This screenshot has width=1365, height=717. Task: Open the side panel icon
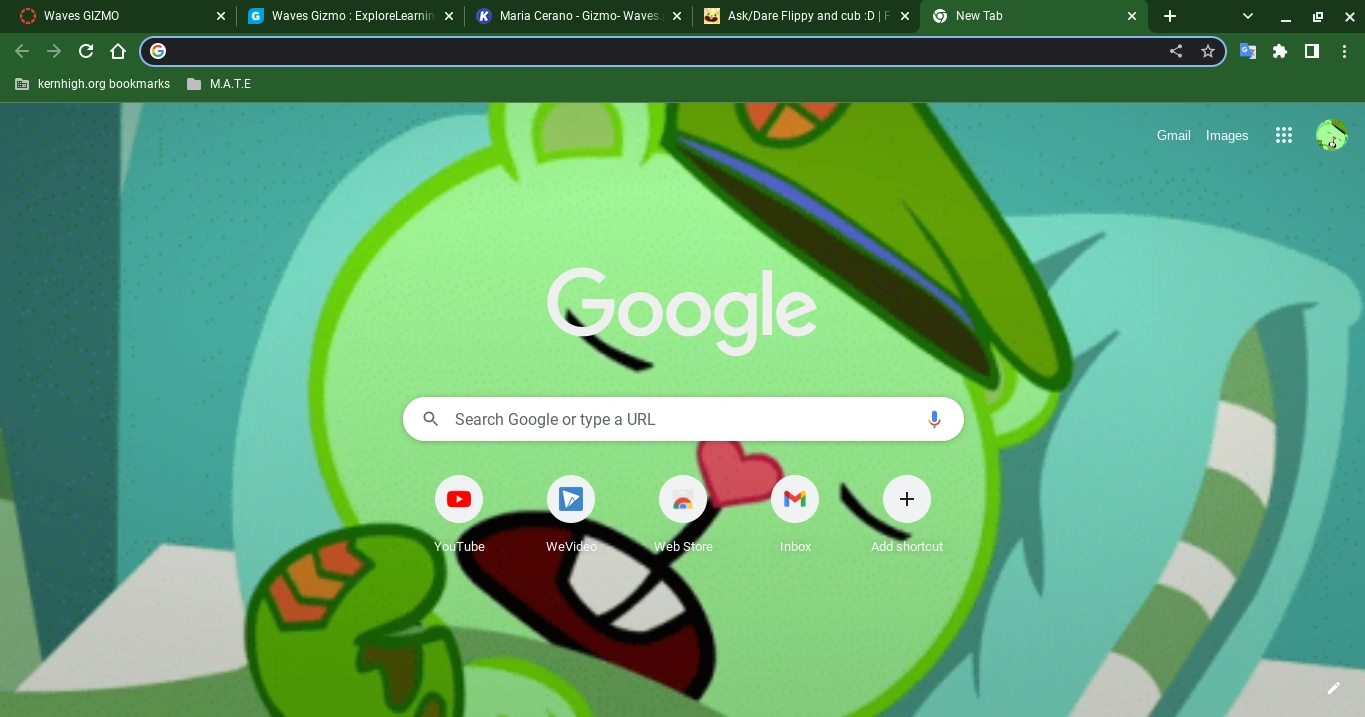1312,51
